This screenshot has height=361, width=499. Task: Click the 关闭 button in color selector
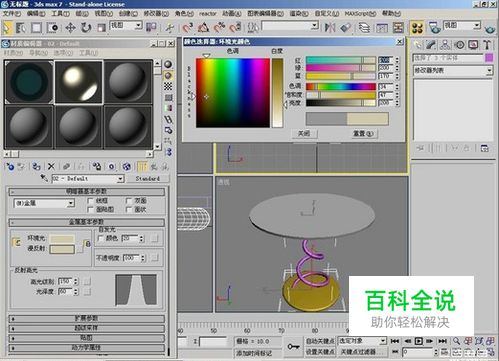(x=304, y=133)
